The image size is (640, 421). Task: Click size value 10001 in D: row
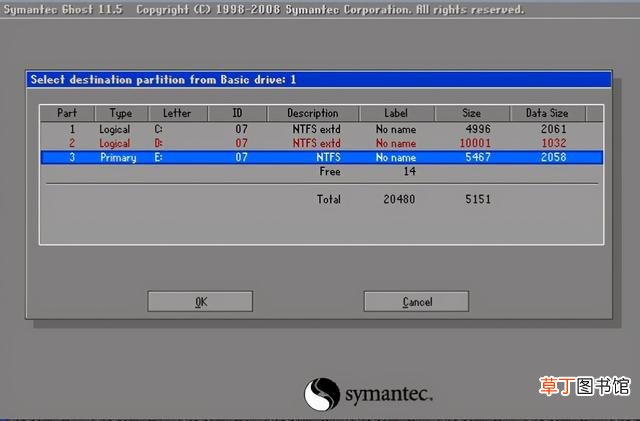tap(475, 143)
